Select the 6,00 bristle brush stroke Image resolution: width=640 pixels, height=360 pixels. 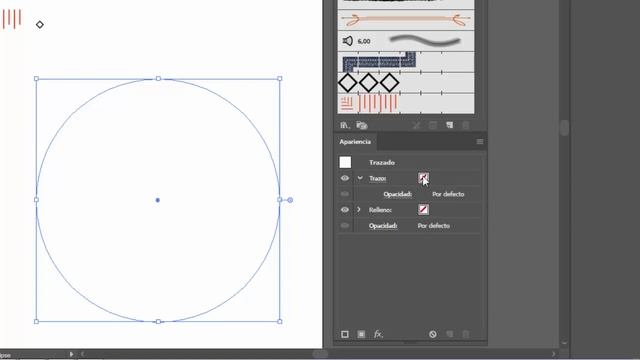click(406, 41)
